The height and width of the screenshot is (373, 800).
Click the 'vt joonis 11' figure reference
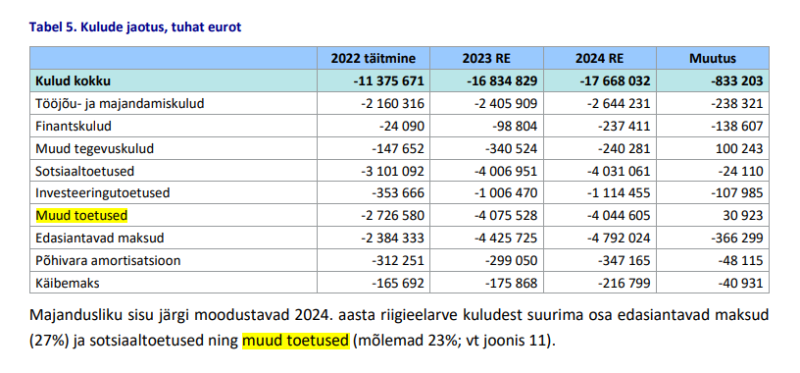(505, 340)
